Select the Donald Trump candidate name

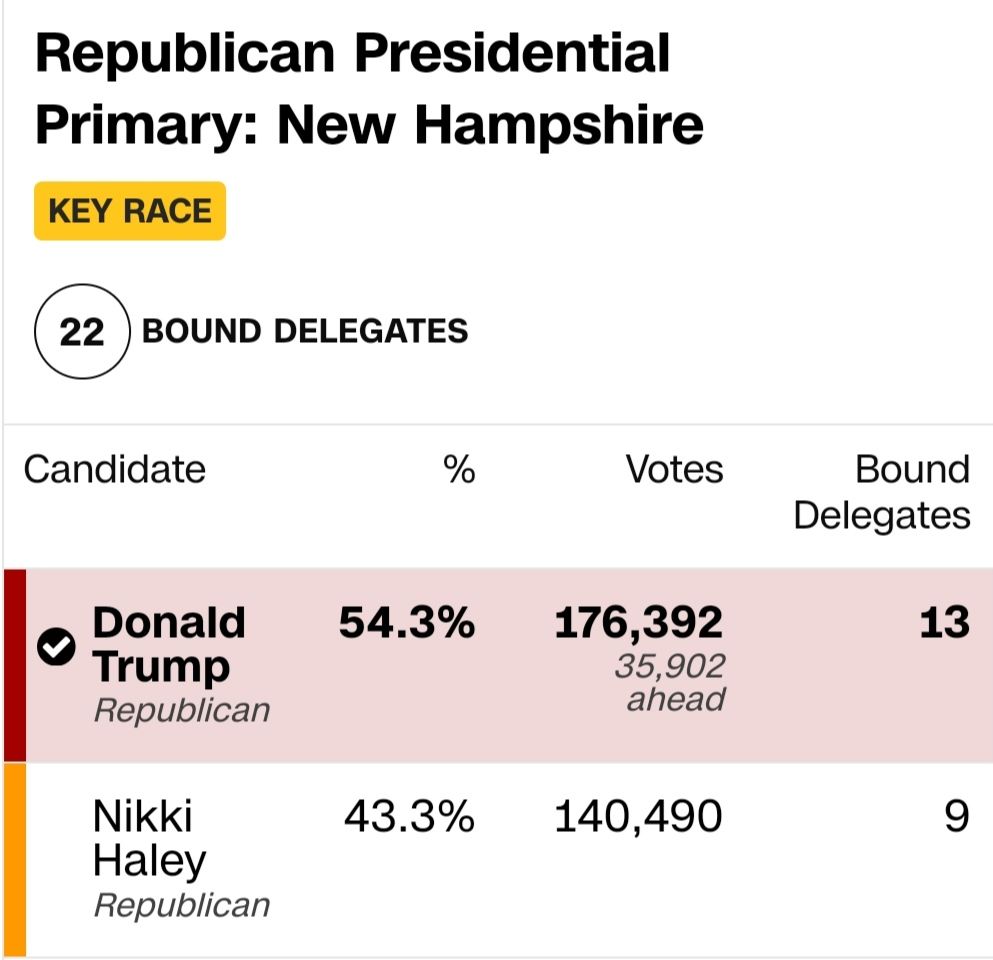(168, 644)
